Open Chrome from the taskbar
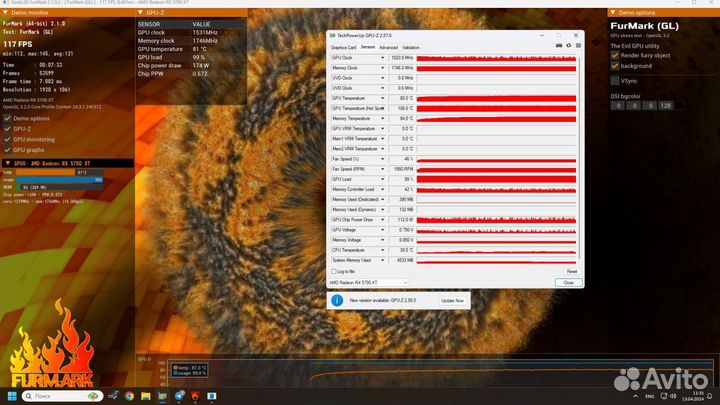Viewport: 720px width, 405px height. pyautogui.click(x=129, y=396)
